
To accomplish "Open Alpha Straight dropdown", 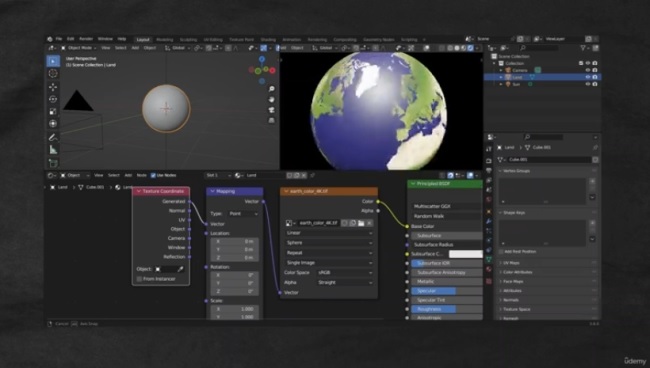I will click(345, 283).
